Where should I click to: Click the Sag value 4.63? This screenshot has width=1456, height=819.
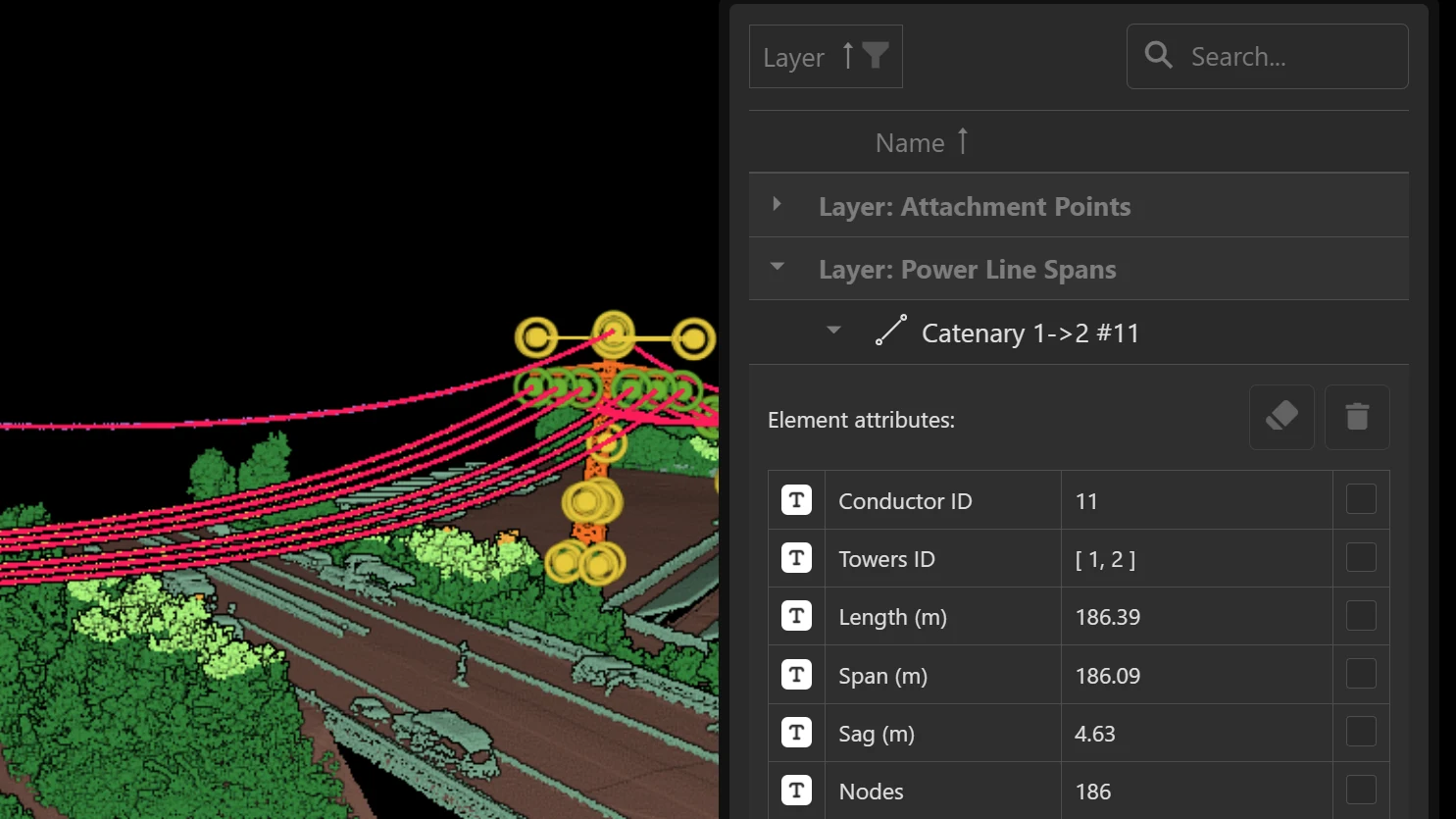(1095, 734)
